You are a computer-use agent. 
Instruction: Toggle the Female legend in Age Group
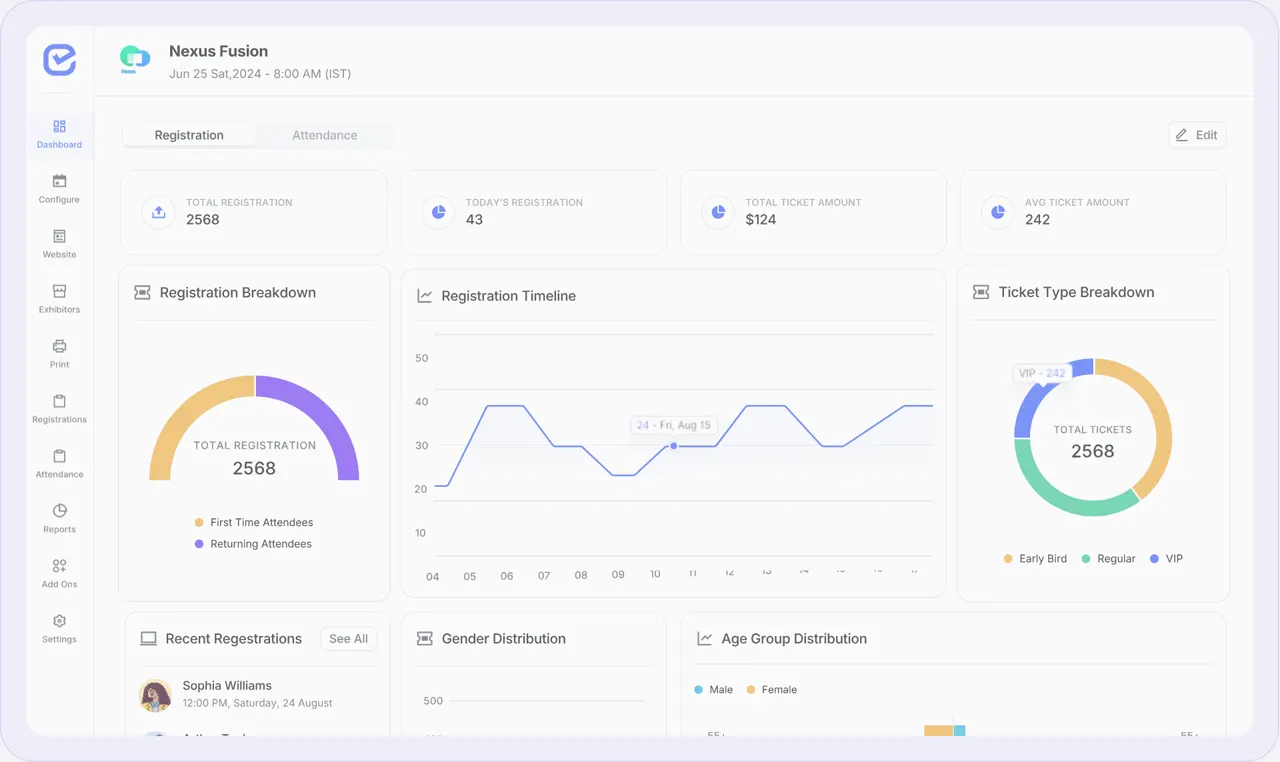[771, 690]
